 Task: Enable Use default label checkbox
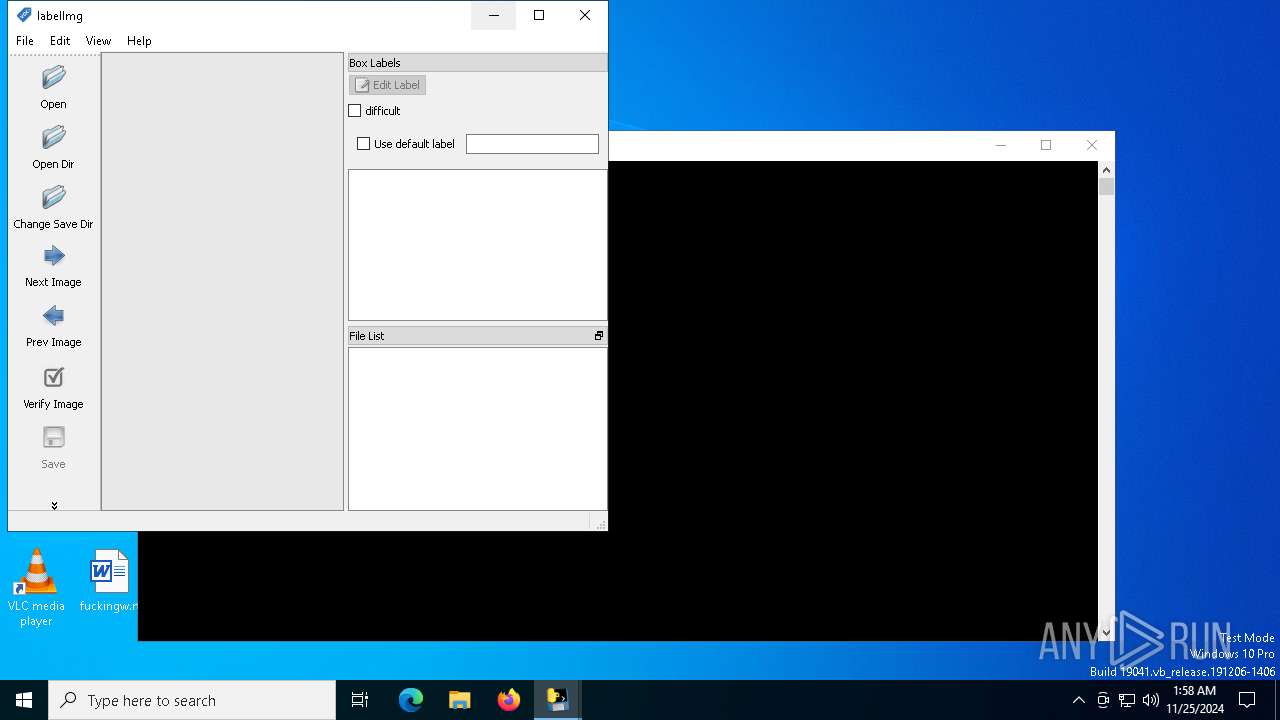coord(364,144)
